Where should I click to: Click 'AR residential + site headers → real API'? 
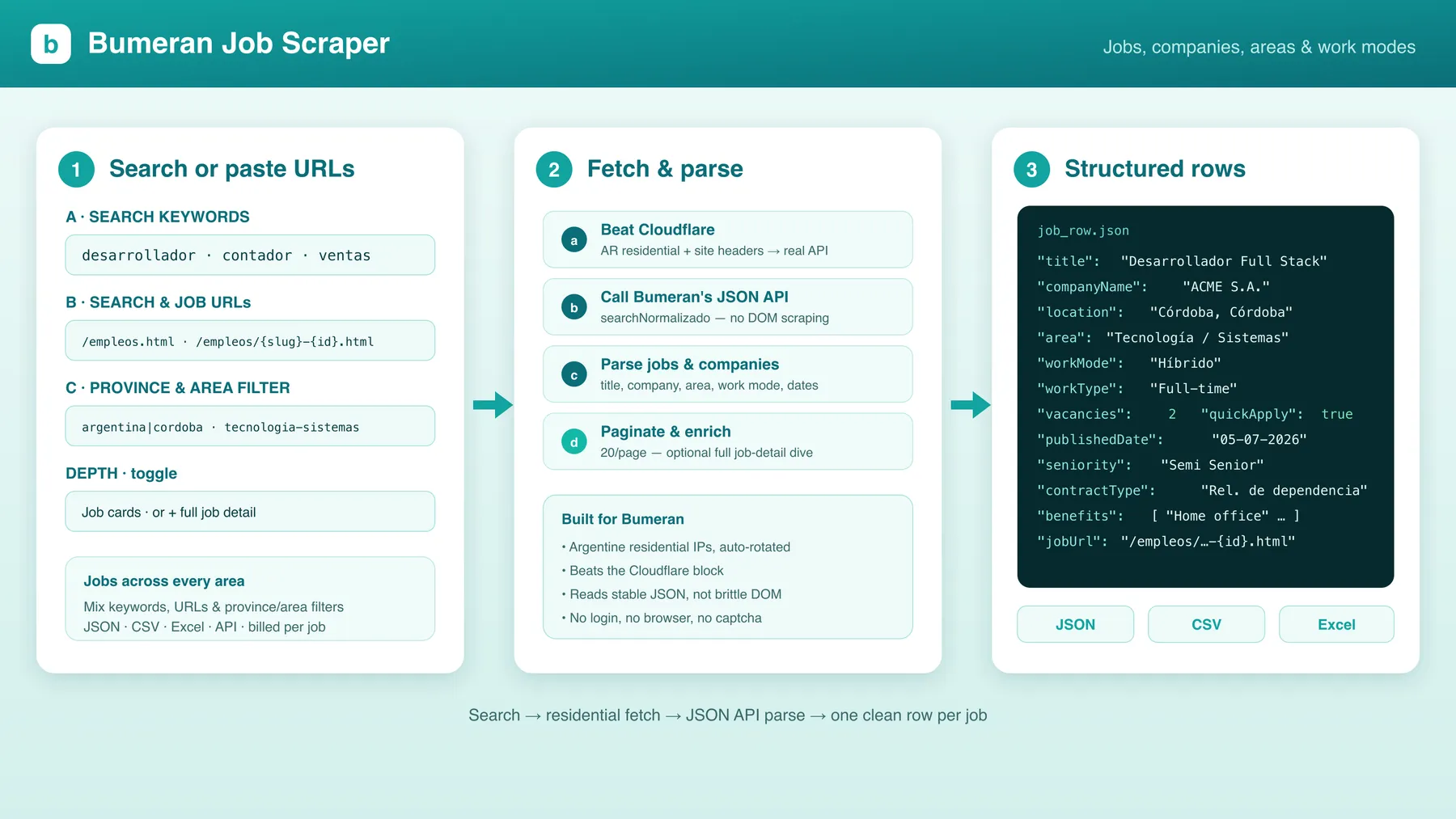tap(714, 251)
